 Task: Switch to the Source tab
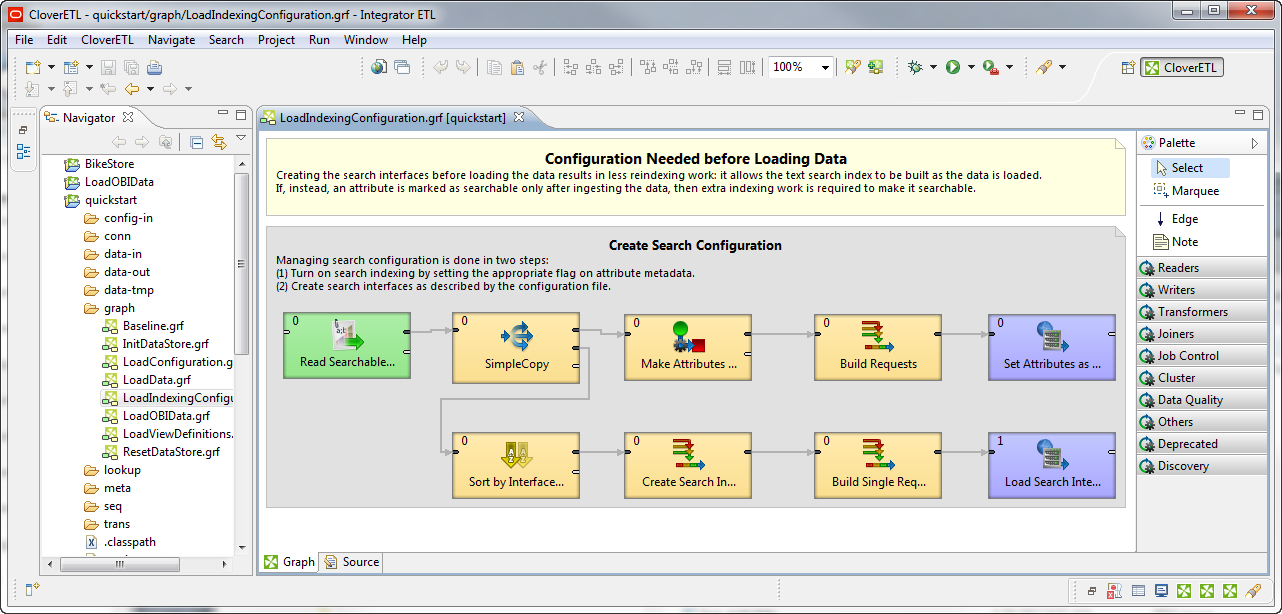tap(350, 562)
